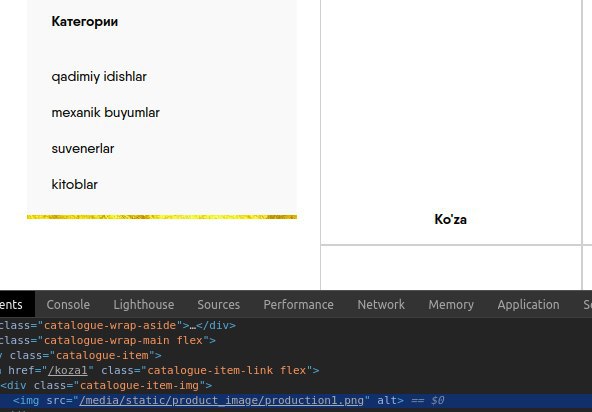Switch to the Lighthouse tab
This screenshot has width=592, height=412.
click(143, 304)
